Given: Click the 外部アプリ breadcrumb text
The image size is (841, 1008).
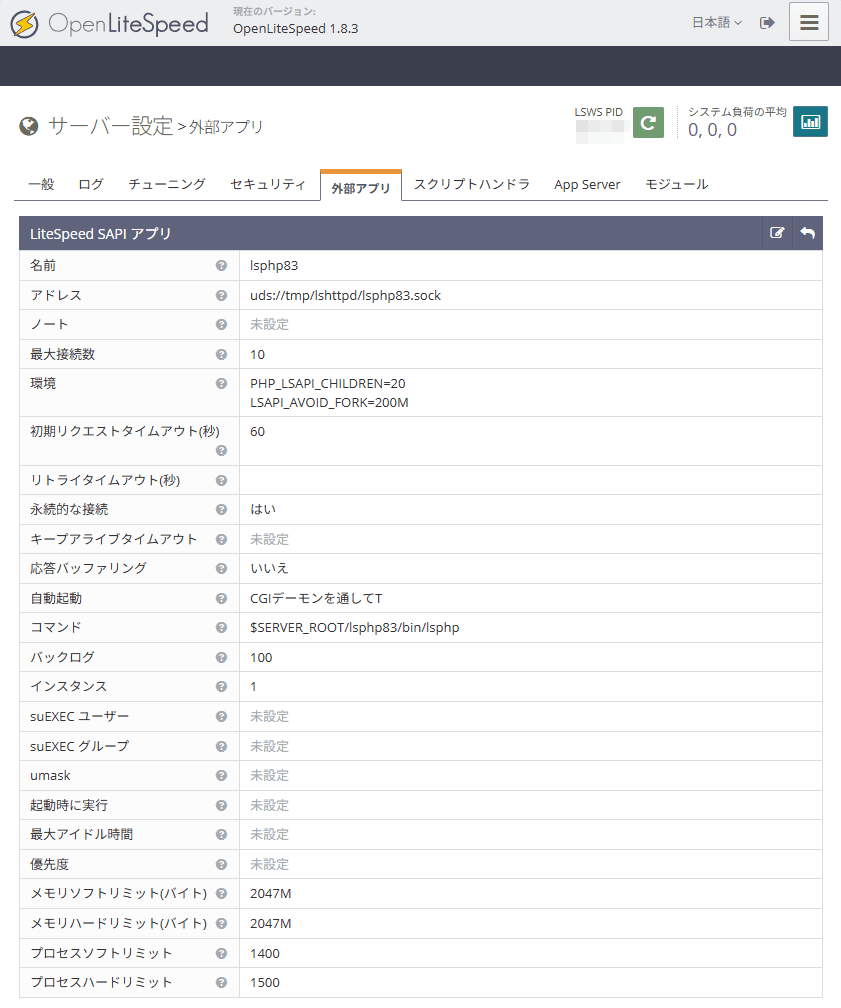Looking at the screenshot, I should 226,127.
